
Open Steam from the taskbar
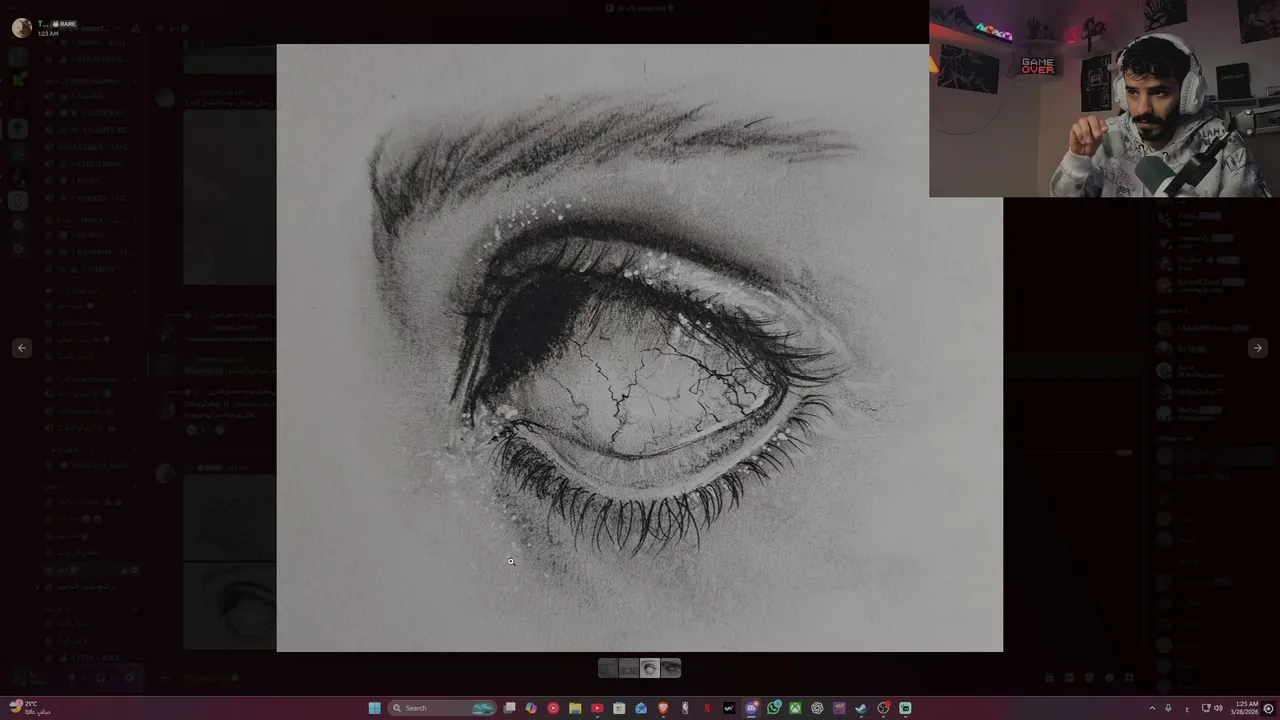861,708
